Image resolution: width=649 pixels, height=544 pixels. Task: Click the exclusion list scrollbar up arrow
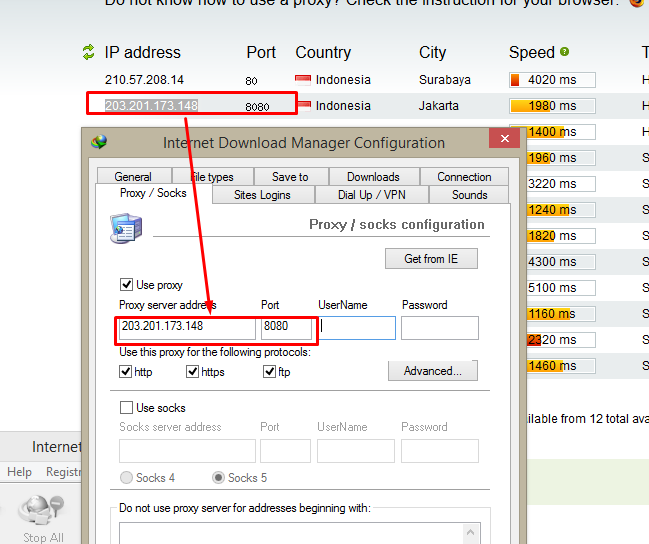click(x=471, y=532)
